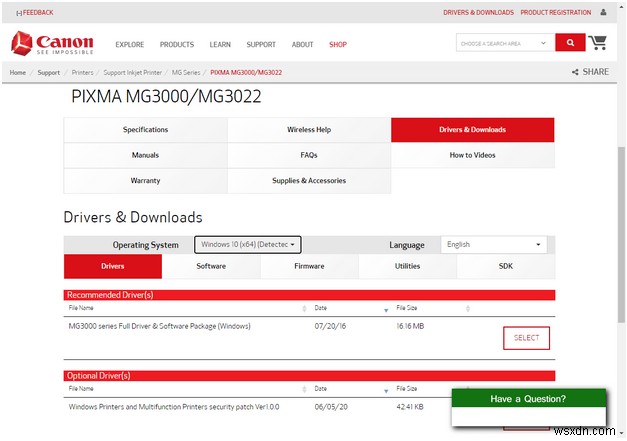Screen dimensions: 627x441
Task: Open Operating System dropdown
Action: pyautogui.click(x=247, y=244)
